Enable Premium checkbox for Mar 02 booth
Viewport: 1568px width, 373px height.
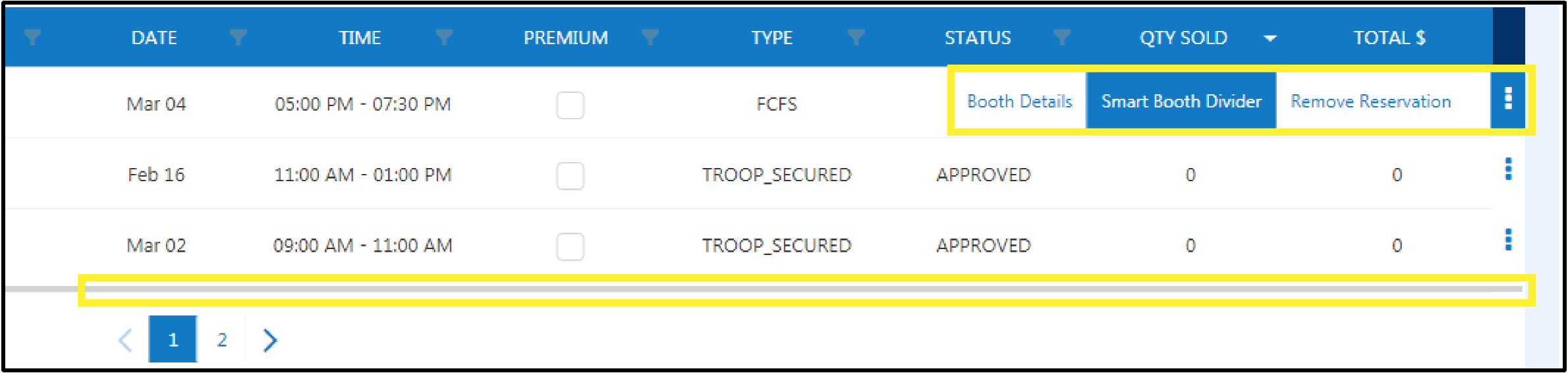pyautogui.click(x=570, y=246)
